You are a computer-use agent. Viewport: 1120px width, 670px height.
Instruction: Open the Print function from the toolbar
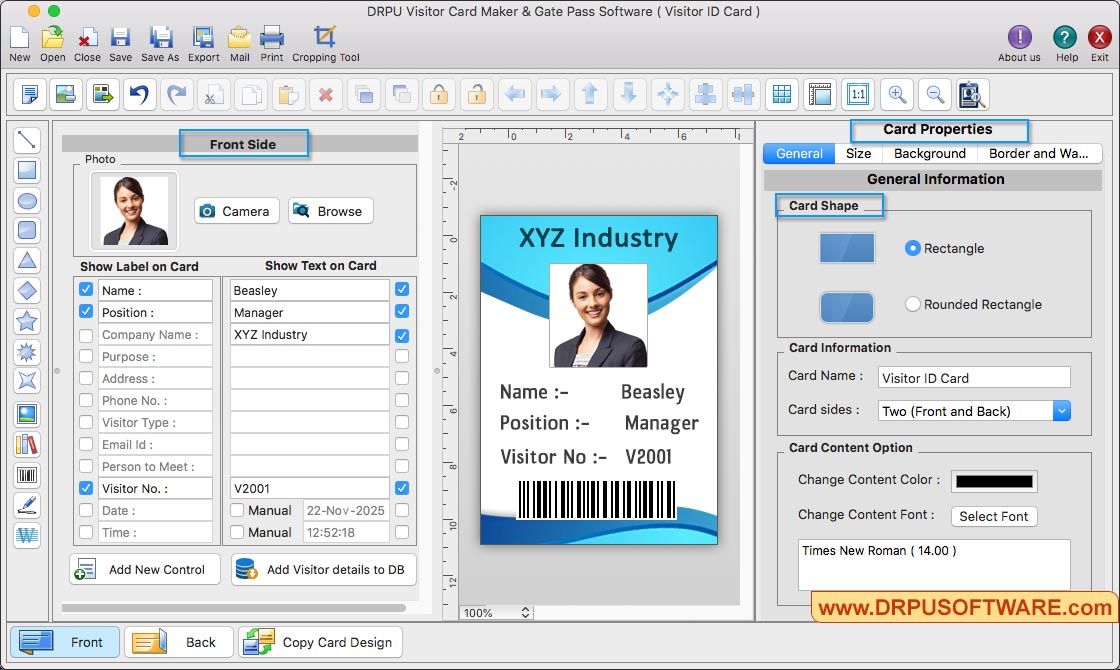(x=271, y=40)
